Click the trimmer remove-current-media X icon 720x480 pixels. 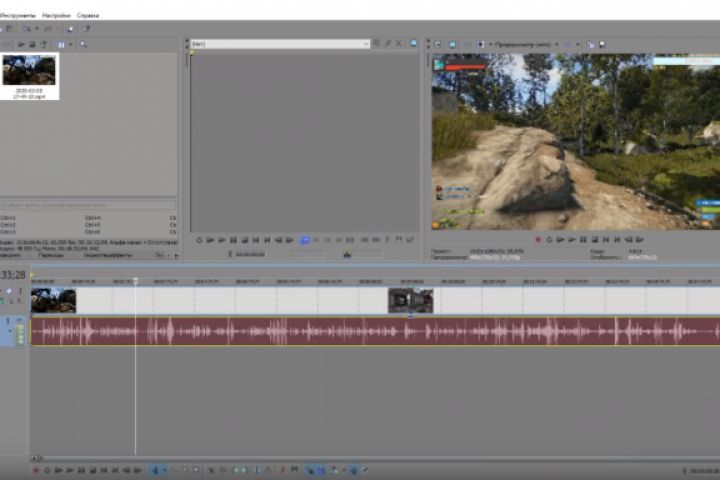pyautogui.click(x=399, y=43)
